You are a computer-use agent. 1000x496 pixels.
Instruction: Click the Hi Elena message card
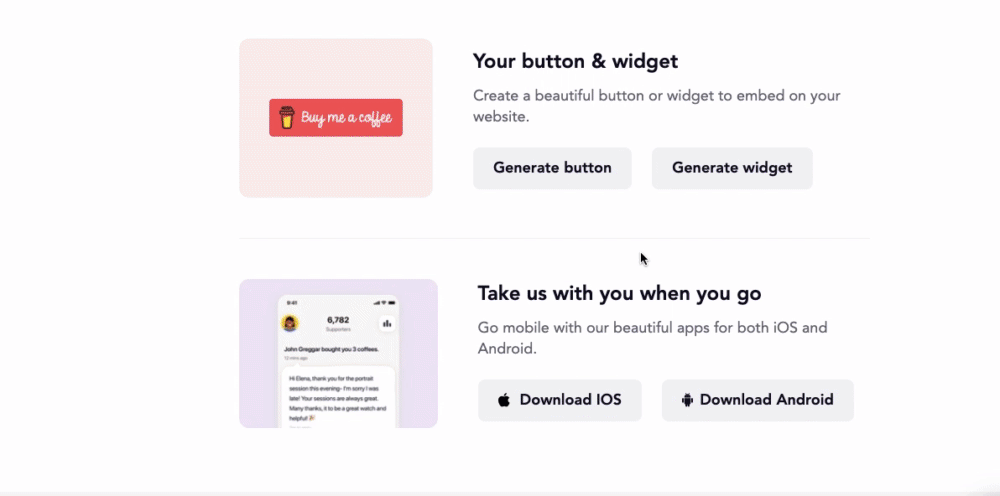click(x=338, y=398)
